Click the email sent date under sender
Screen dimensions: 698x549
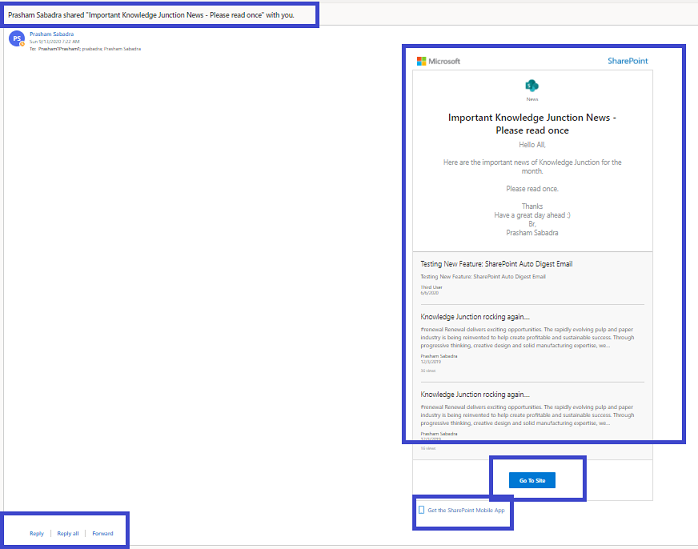[54, 41]
